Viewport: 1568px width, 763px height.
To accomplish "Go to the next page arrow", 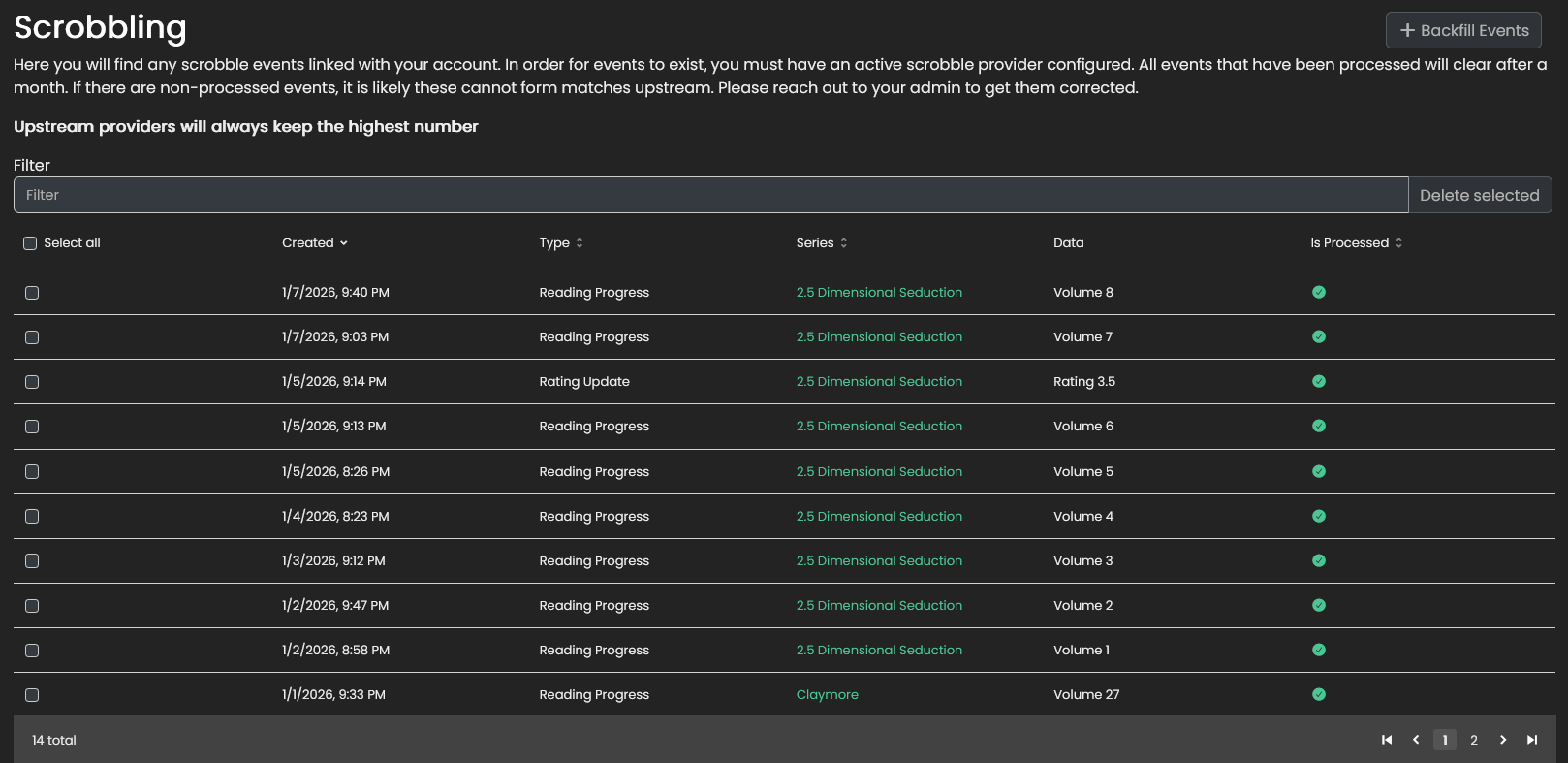I will tap(1503, 740).
